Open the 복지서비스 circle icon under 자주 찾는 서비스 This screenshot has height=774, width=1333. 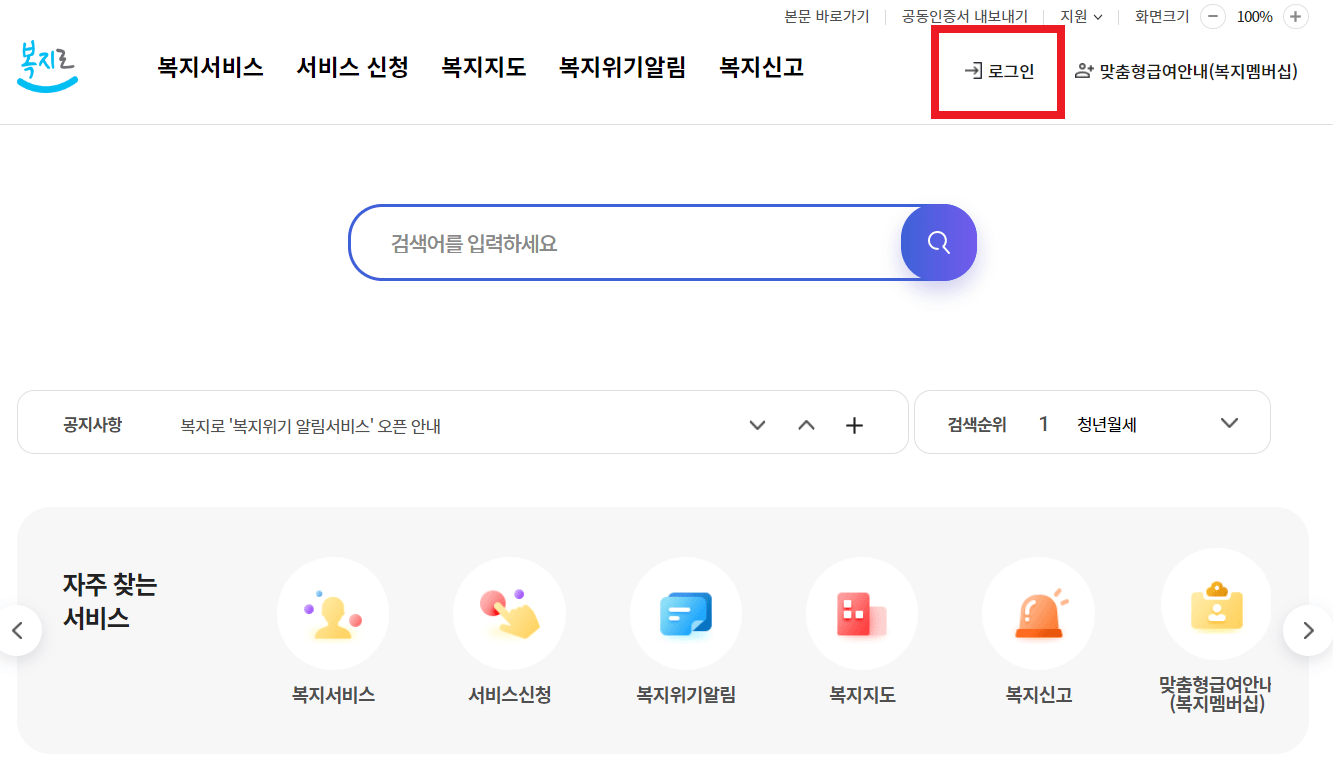point(332,613)
